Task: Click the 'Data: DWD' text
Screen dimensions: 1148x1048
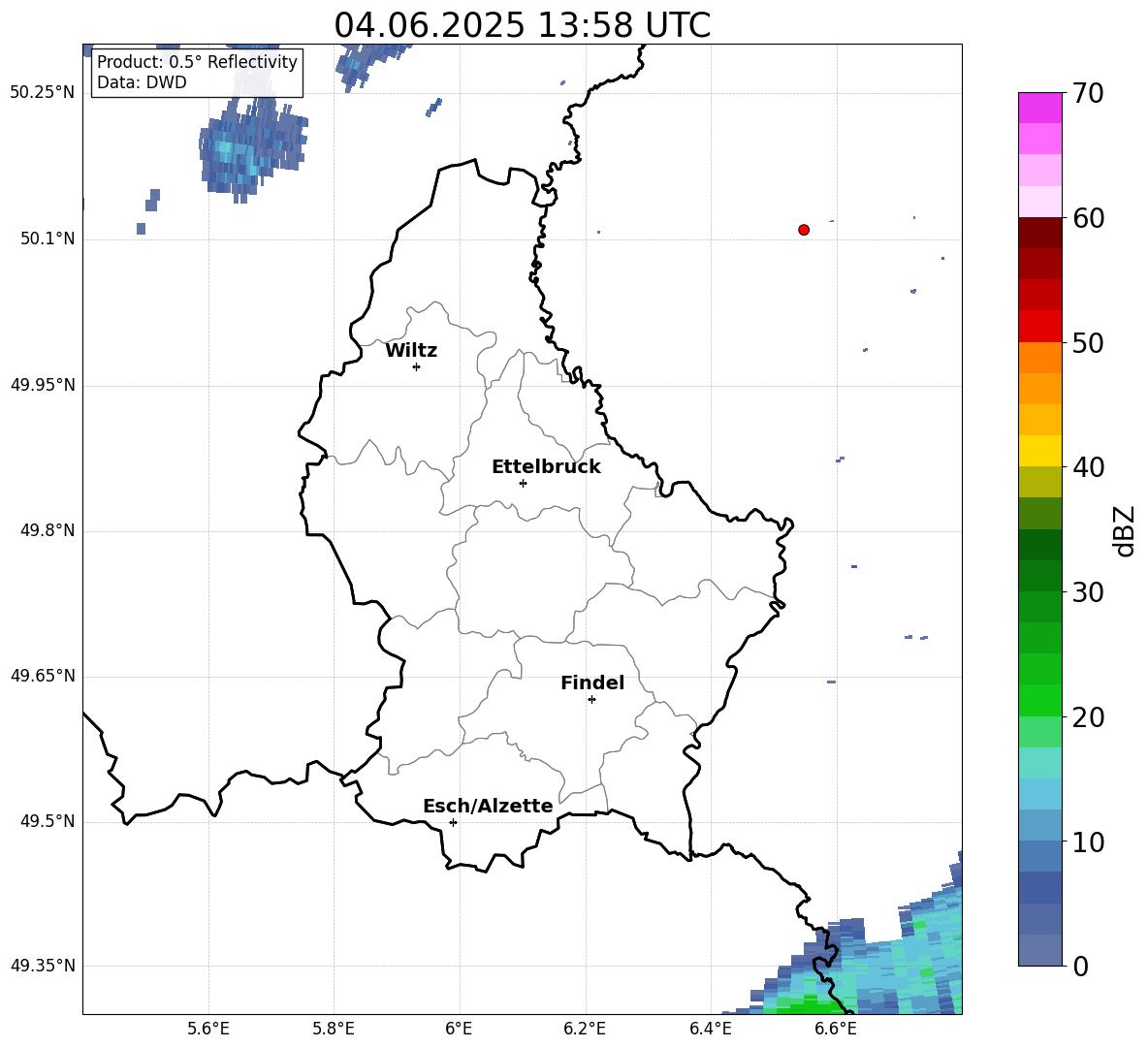Action: (x=142, y=82)
